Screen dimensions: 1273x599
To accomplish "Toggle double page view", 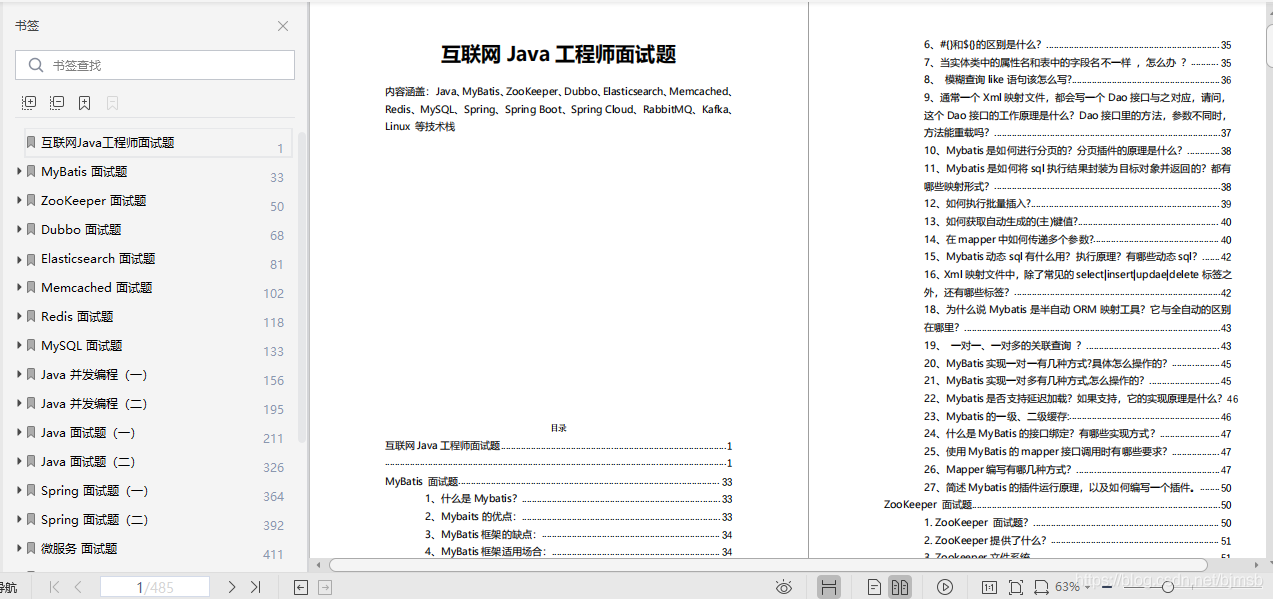I will [900, 587].
